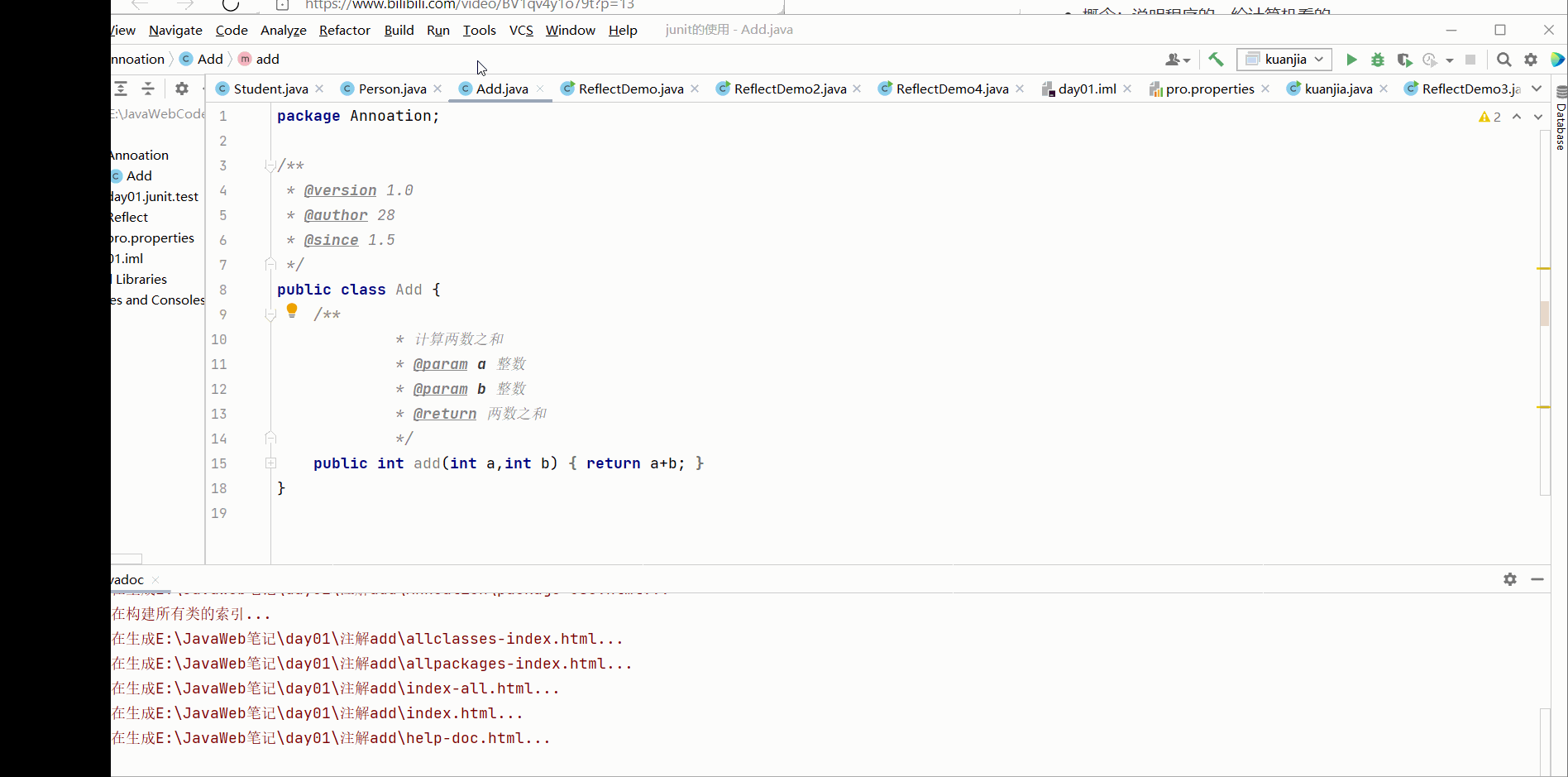
Task: Open the Analyze menu
Action: coord(284,30)
